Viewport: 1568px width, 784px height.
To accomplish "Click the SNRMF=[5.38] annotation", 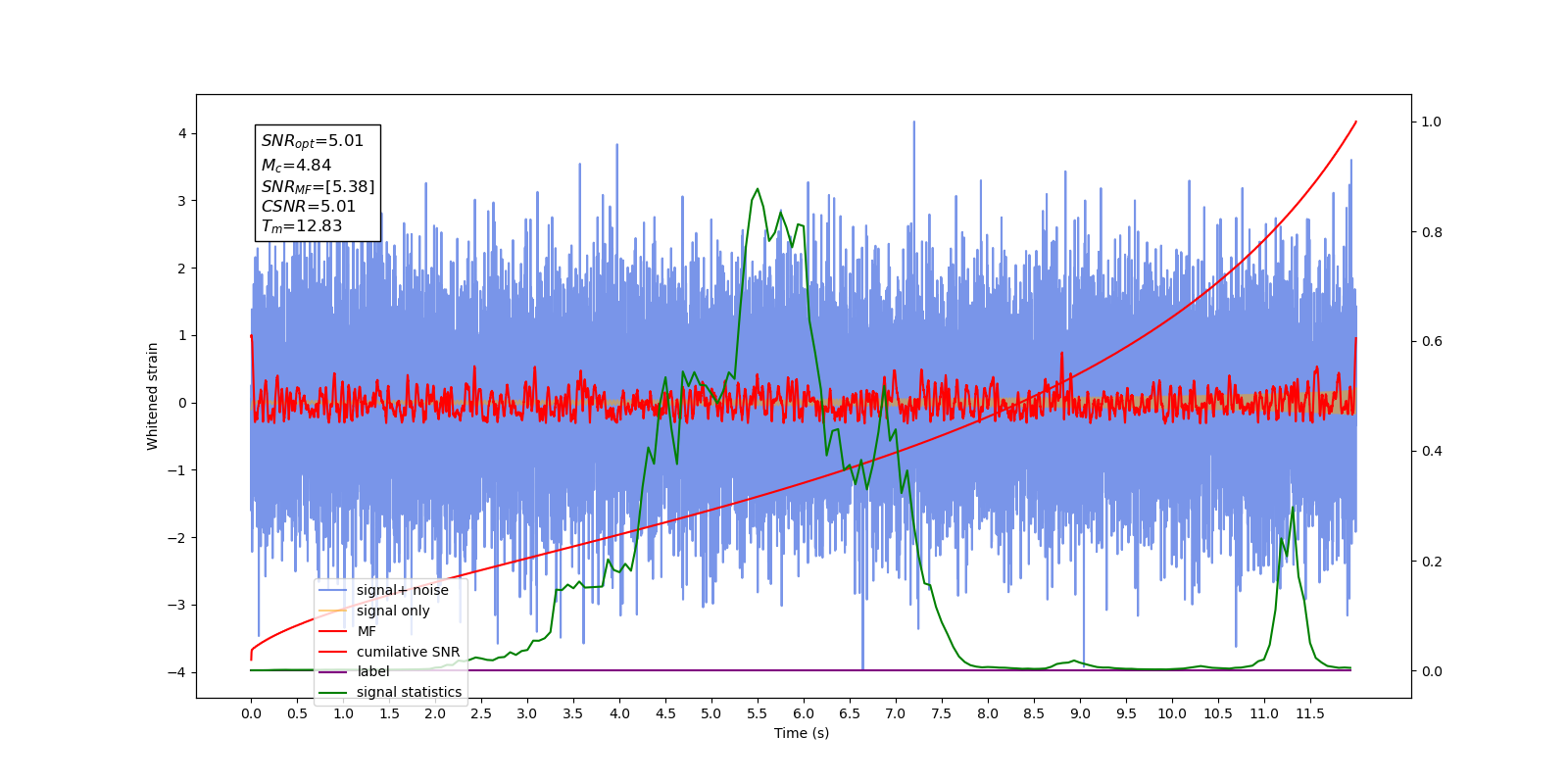I will point(318,186).
